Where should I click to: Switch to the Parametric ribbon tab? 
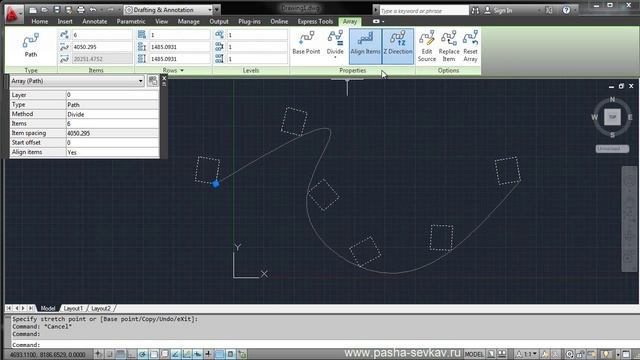click(131, 21)
